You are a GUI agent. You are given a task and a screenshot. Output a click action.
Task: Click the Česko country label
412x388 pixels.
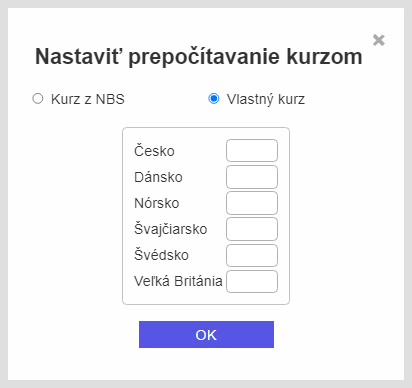coord(154,151)
